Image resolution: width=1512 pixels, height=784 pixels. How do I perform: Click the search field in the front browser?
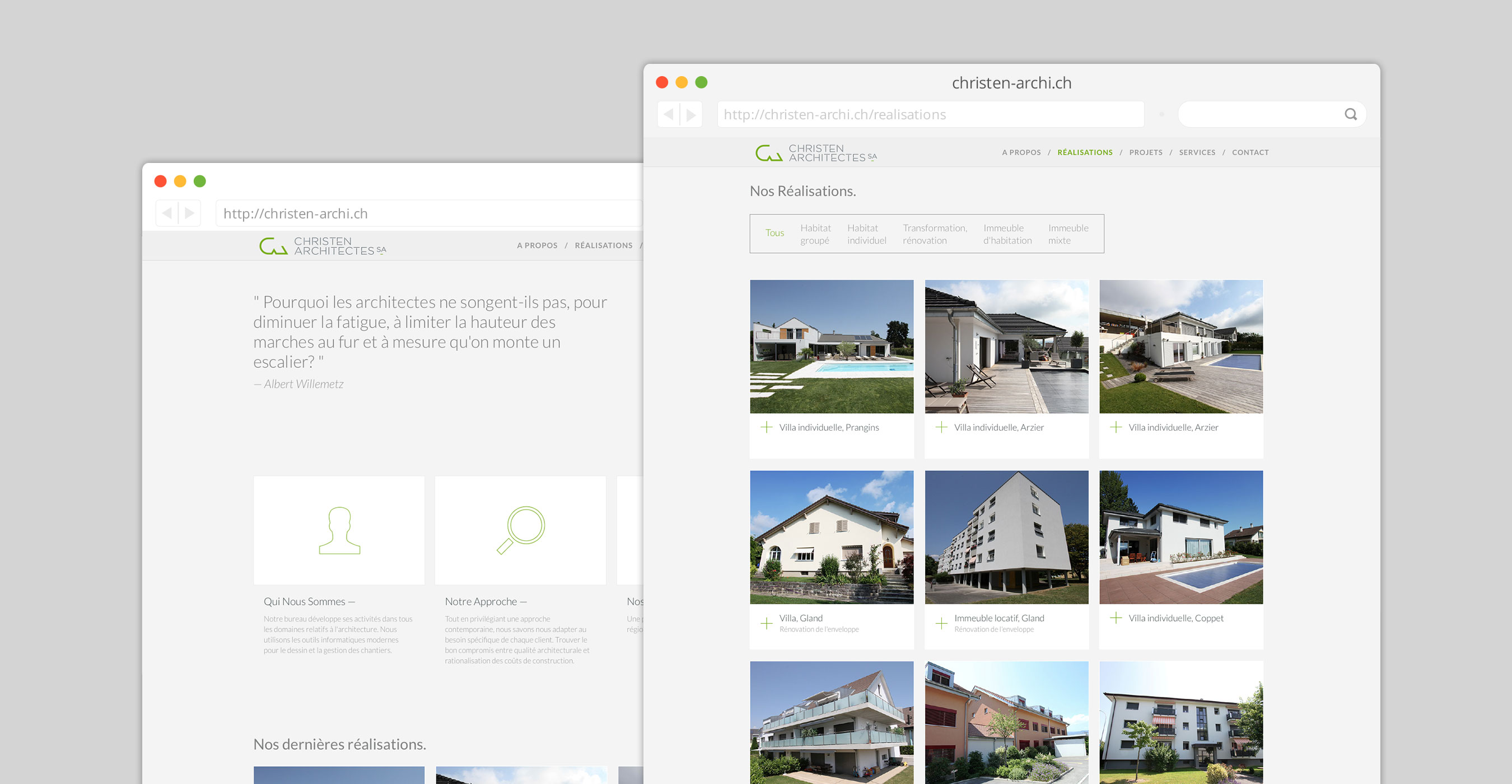[x=1271, y=114]
